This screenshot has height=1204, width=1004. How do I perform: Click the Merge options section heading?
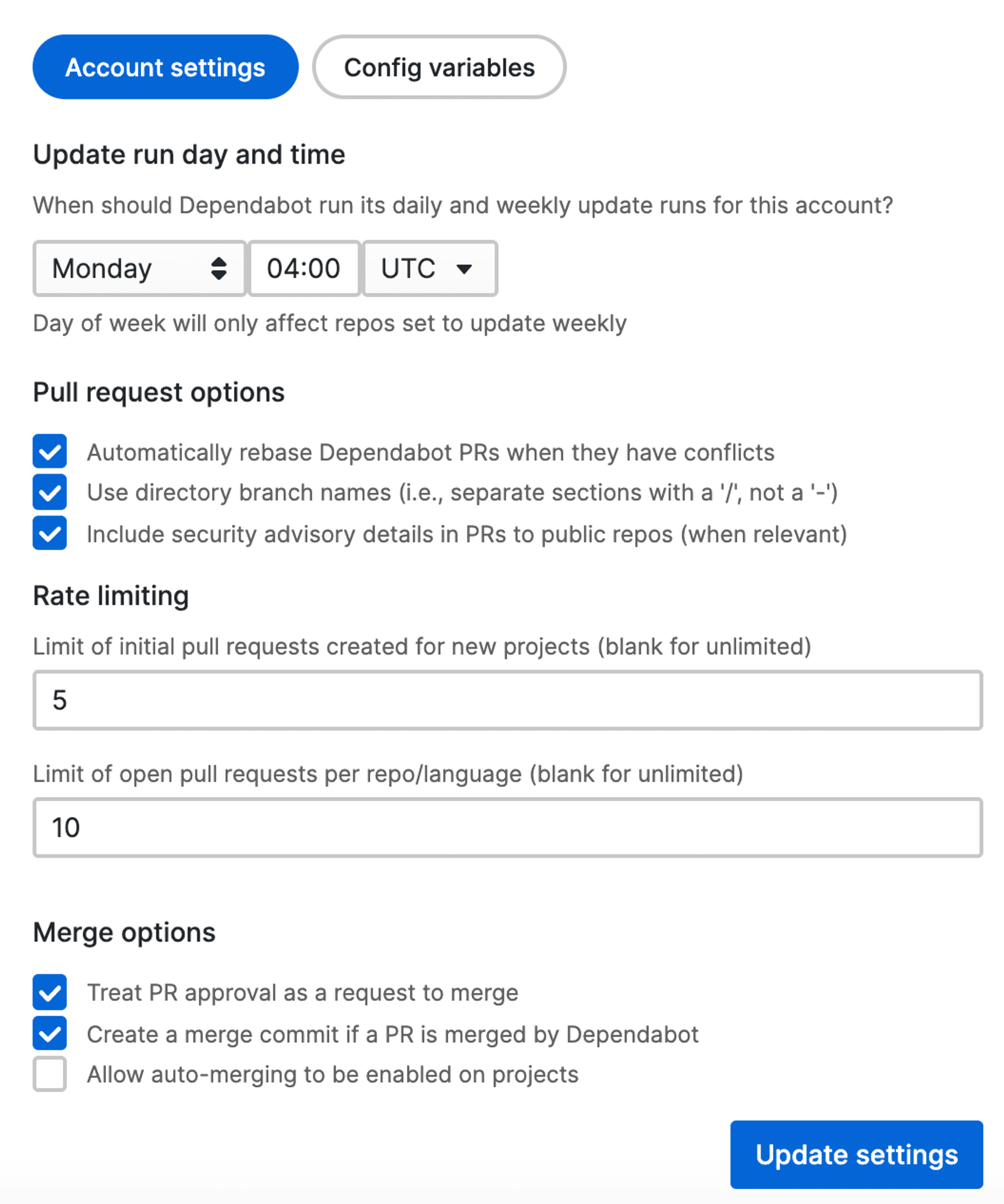tap(124, 932)
